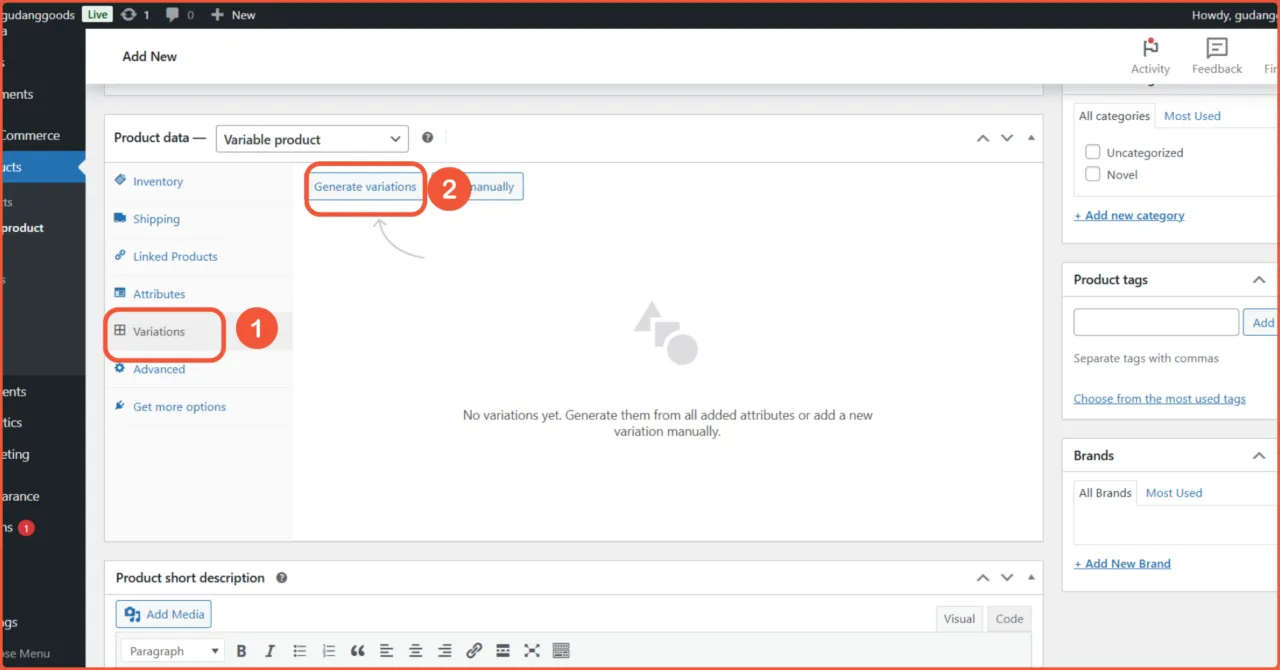Image resolution: width=1280 pixels, height=670 pixels.
Task: Check the Uncategorized category checkbox
Action: [1093, 152]
